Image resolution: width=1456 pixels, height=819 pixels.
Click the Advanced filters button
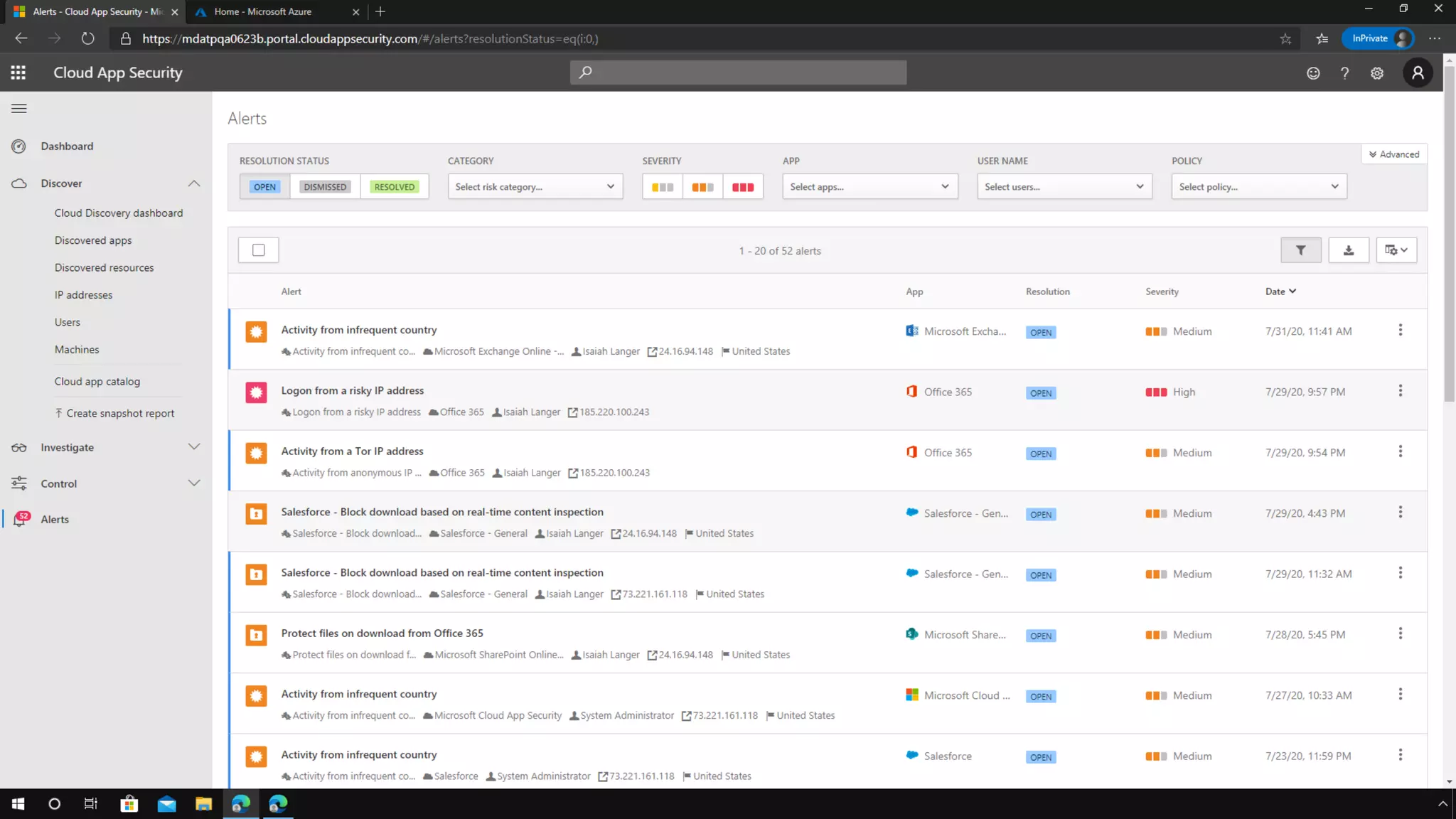[x=1393, y=154]
